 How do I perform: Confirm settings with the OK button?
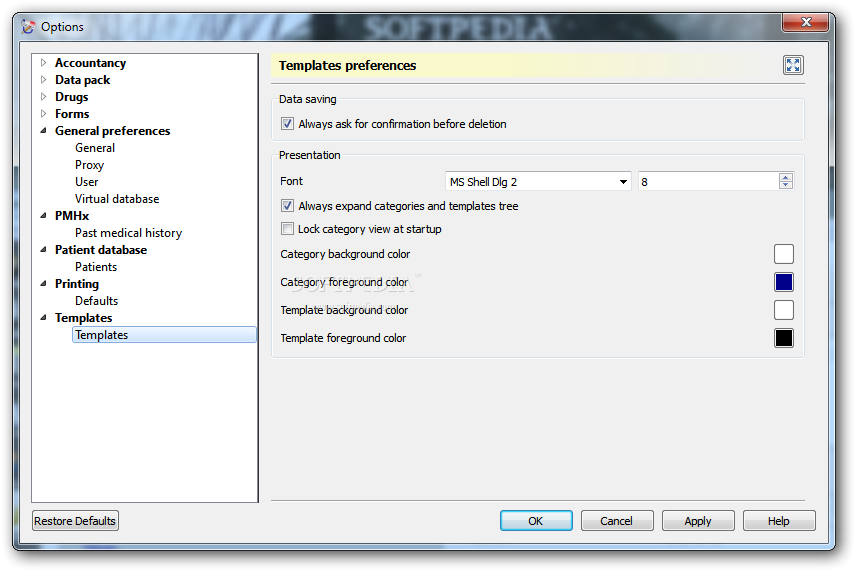click(536, 521)
